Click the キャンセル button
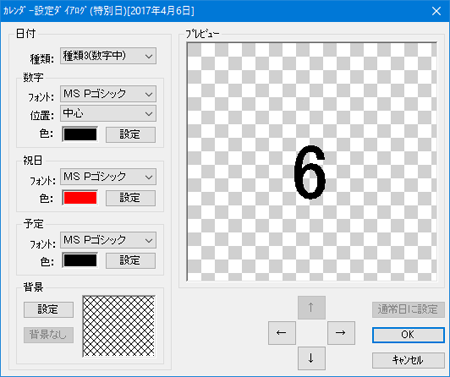The height and width of the screenshot is (377, 450). 408,360
